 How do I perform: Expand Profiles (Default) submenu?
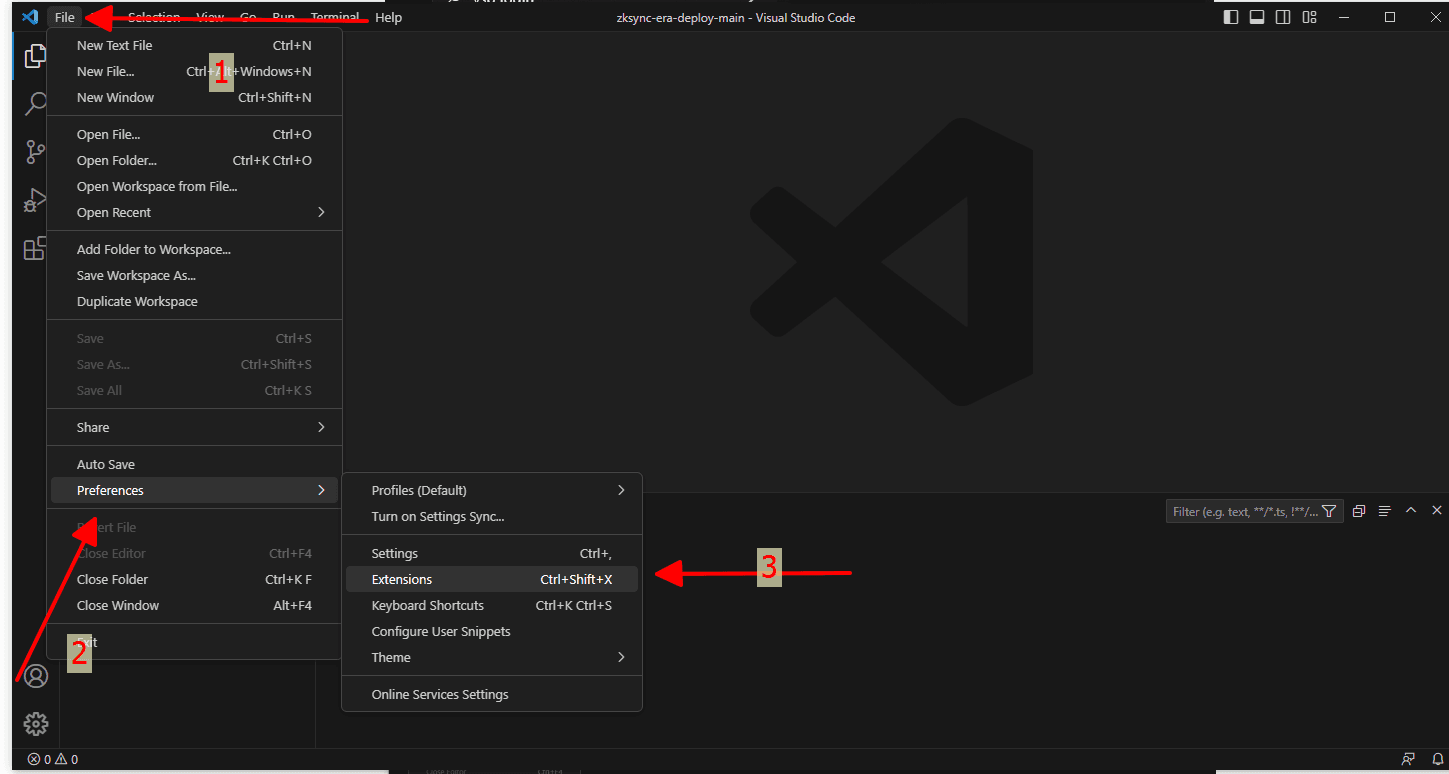[x=492, y=490]
